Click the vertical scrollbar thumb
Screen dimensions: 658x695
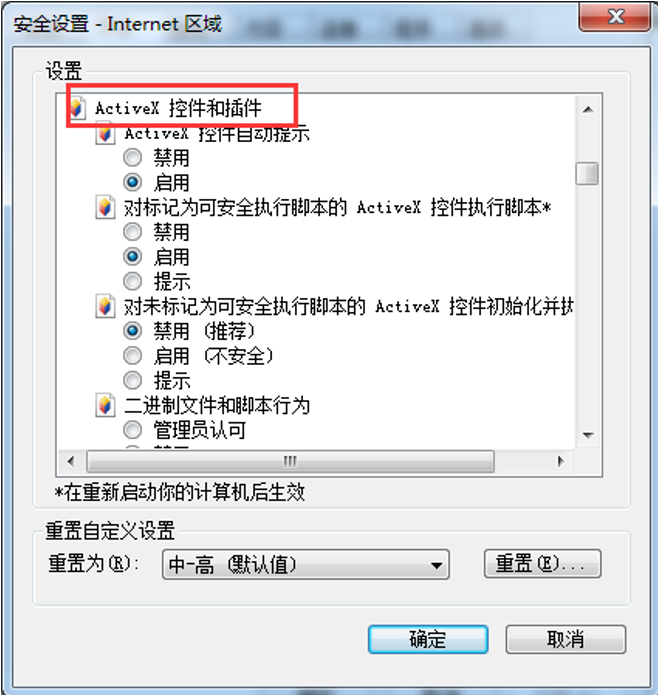587,173
